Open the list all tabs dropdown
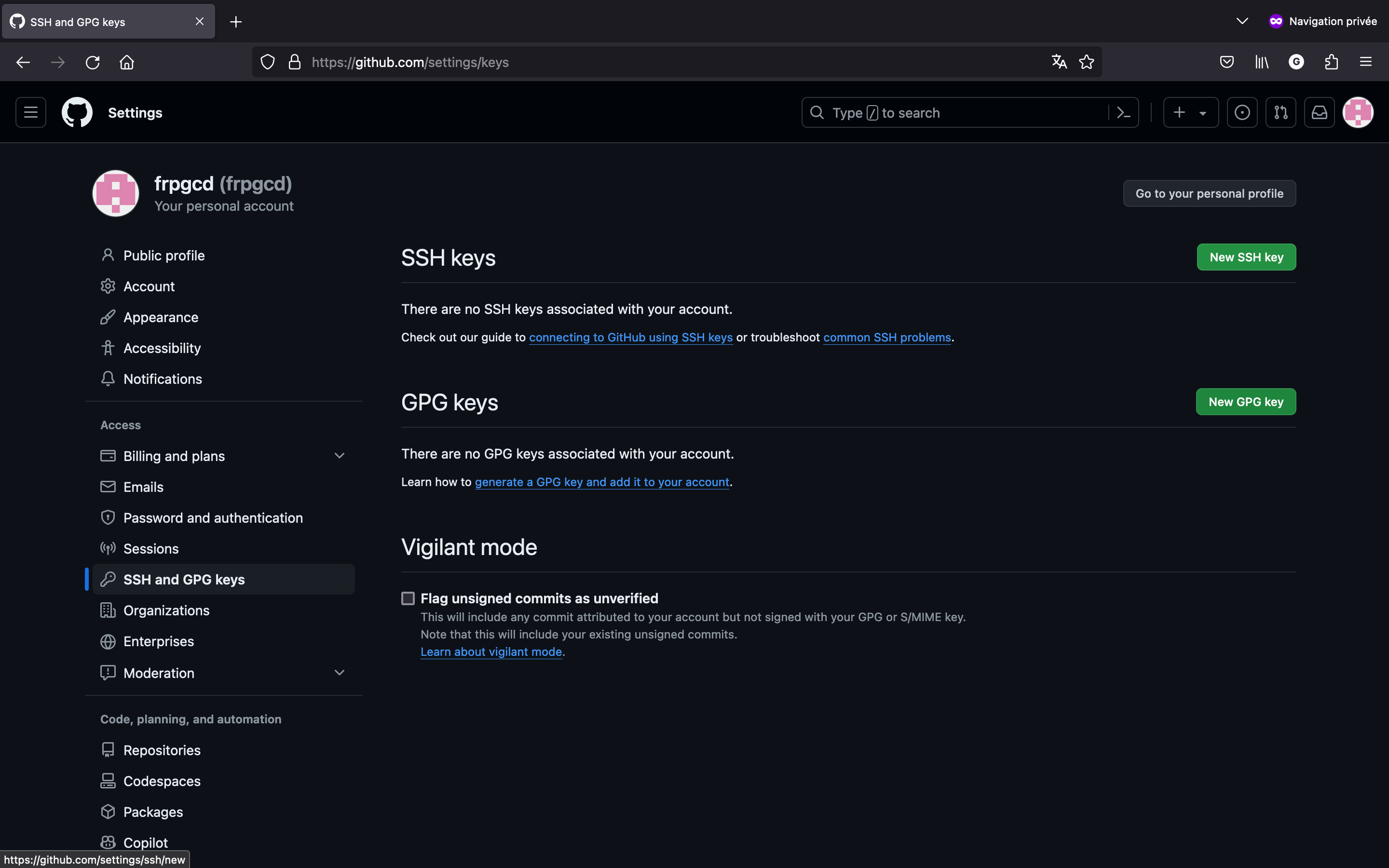1389x868 pixels. pyautogui.click(x=1242, y=21)
